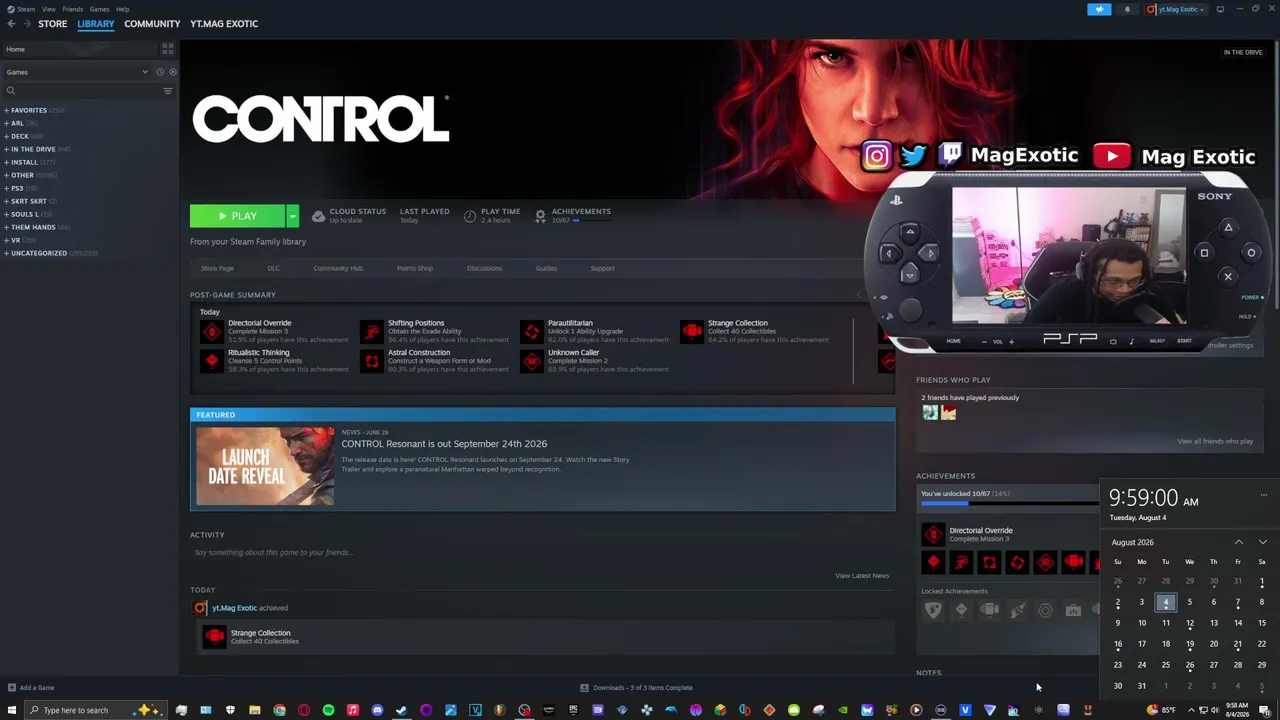Open the Support link
The width and height of the screenshot is (1280, 720).
click(x=602, y=268)
